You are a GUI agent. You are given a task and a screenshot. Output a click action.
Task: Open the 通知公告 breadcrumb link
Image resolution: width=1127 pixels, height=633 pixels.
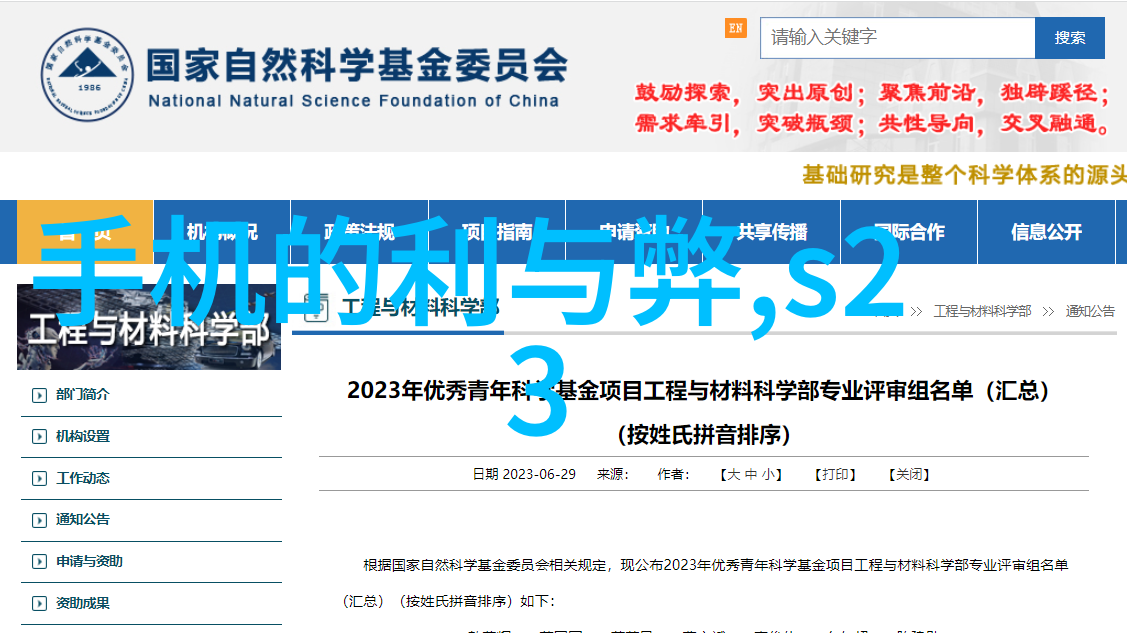(x=1090, y=311)
